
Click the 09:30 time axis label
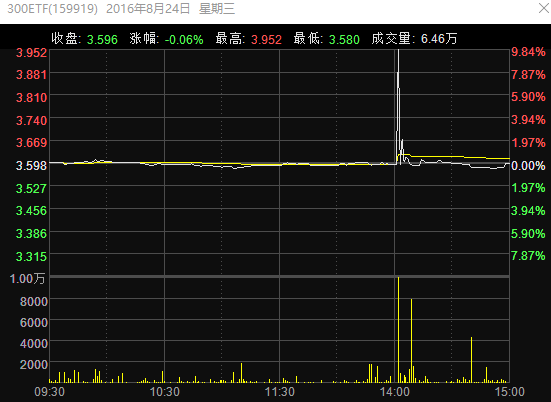point(50,391)
